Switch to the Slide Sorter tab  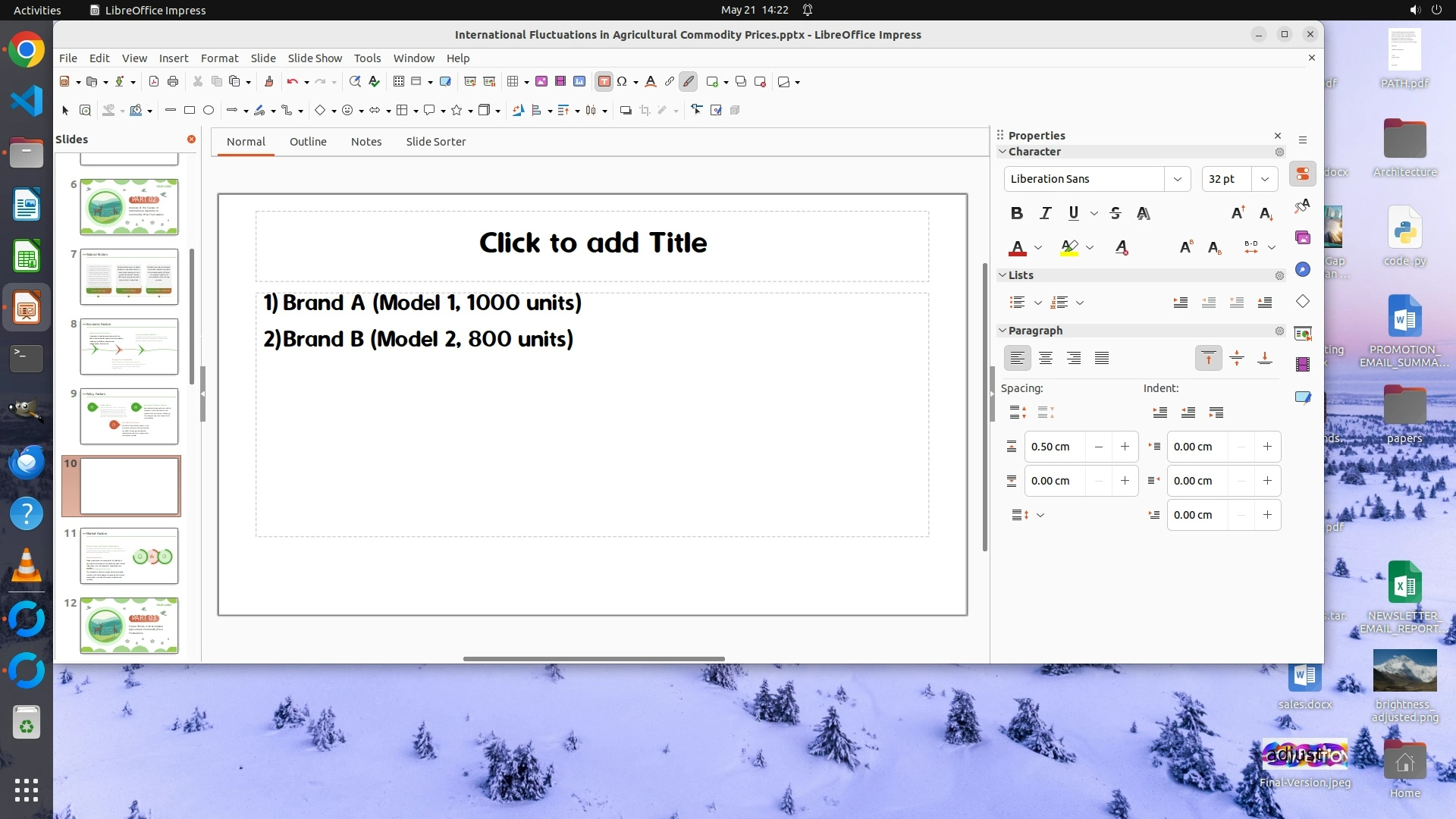click(435, 142)
